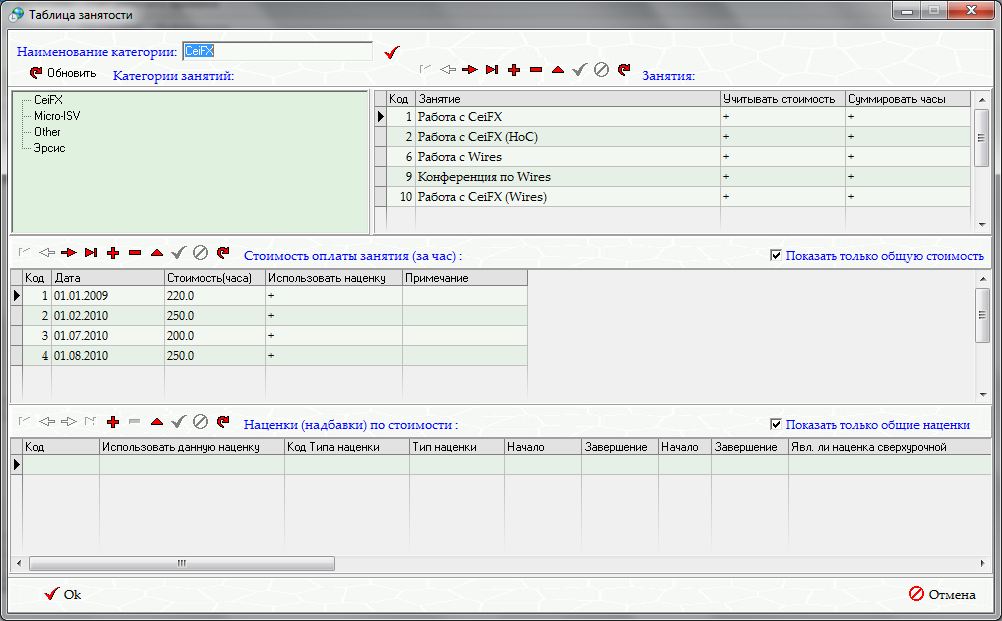Viewport: 1002px width, 621px height.
Task: Click the edit triangle icon in Занятия toolbar
Action: tap(558, 70)
